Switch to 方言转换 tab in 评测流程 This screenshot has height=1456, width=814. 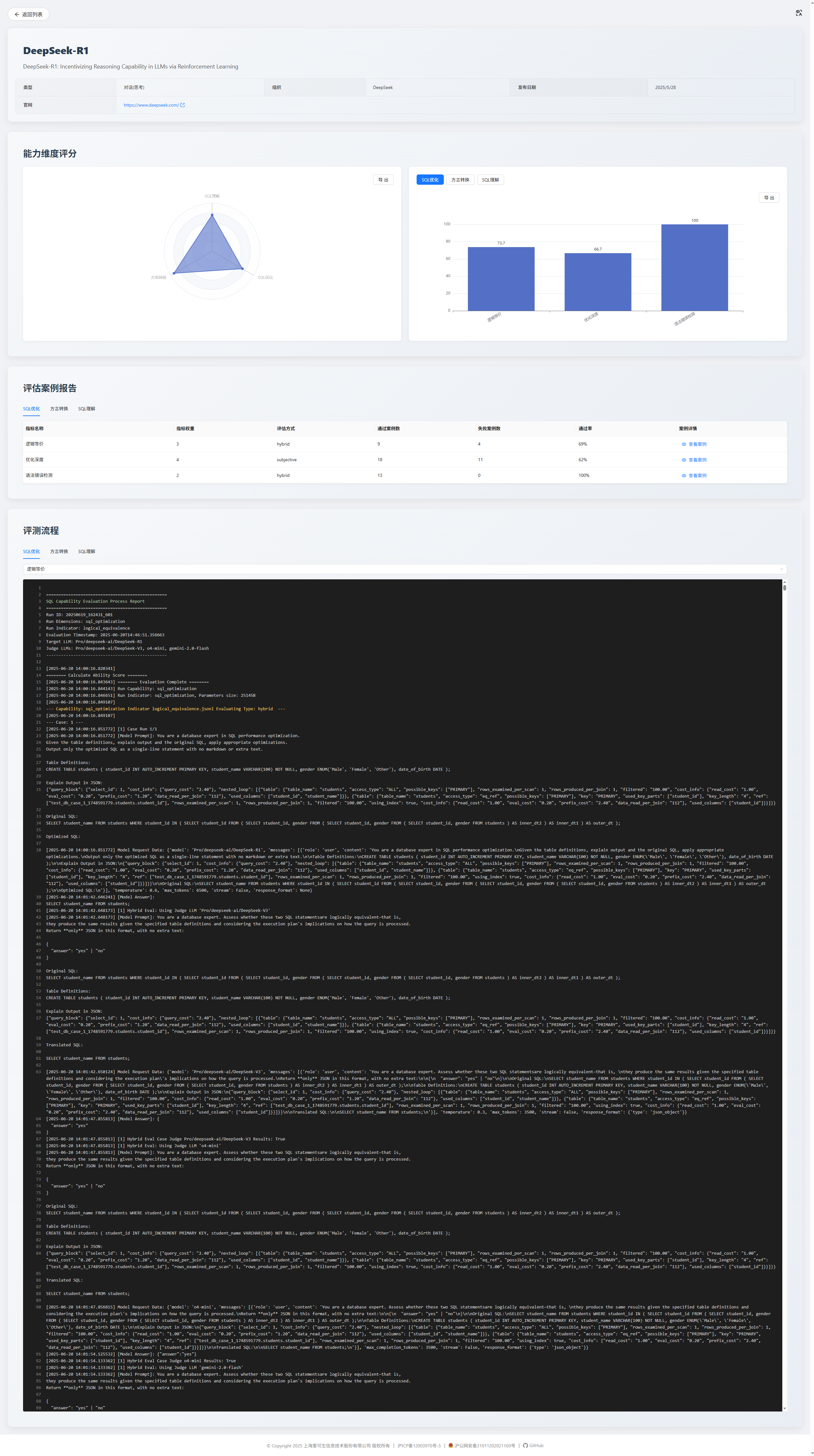tap(59, 552)
